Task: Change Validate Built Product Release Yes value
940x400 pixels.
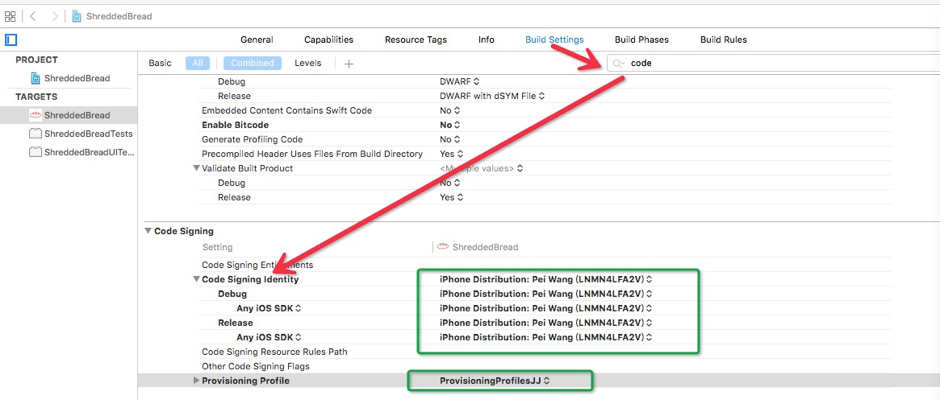Action: [x=451, y=197]
